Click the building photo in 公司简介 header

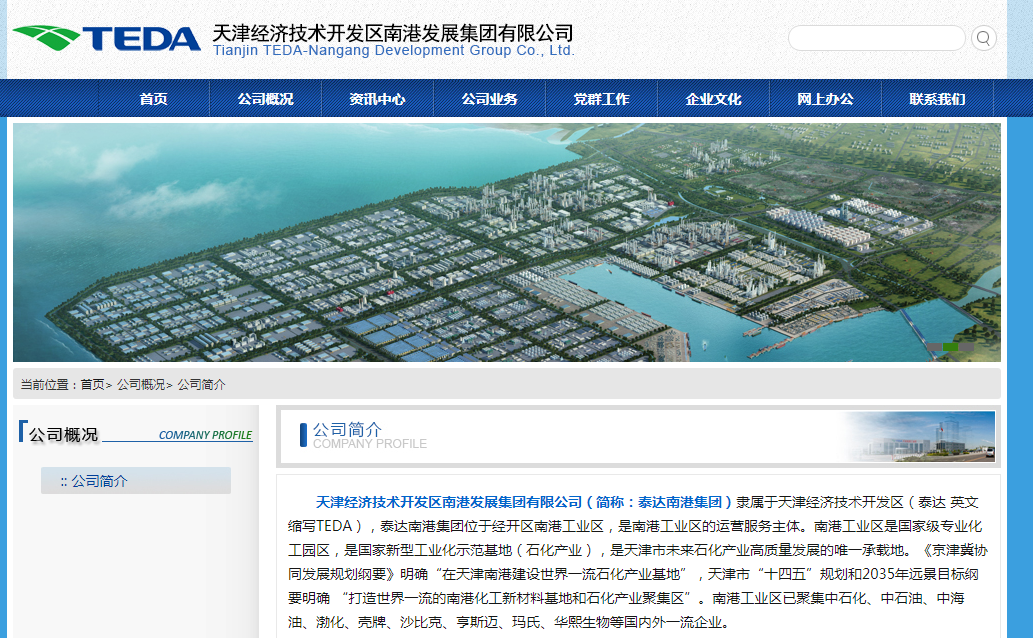(x=920, y=436)
